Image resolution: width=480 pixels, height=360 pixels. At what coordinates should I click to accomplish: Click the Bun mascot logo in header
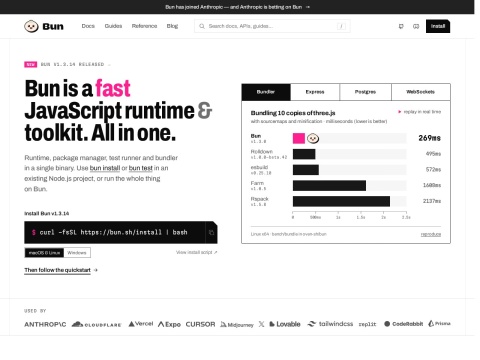tap(31, 26)
